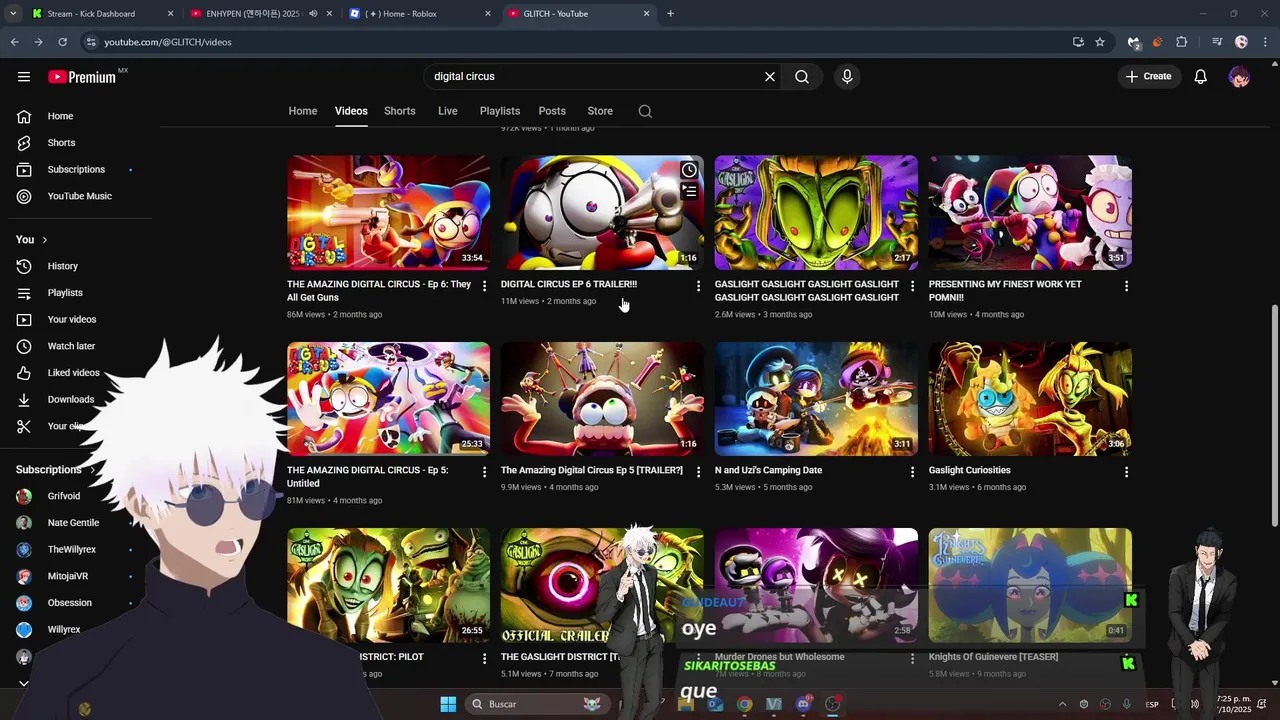
Task: Open the notifications bell
Action: [x=1201, y=77]
